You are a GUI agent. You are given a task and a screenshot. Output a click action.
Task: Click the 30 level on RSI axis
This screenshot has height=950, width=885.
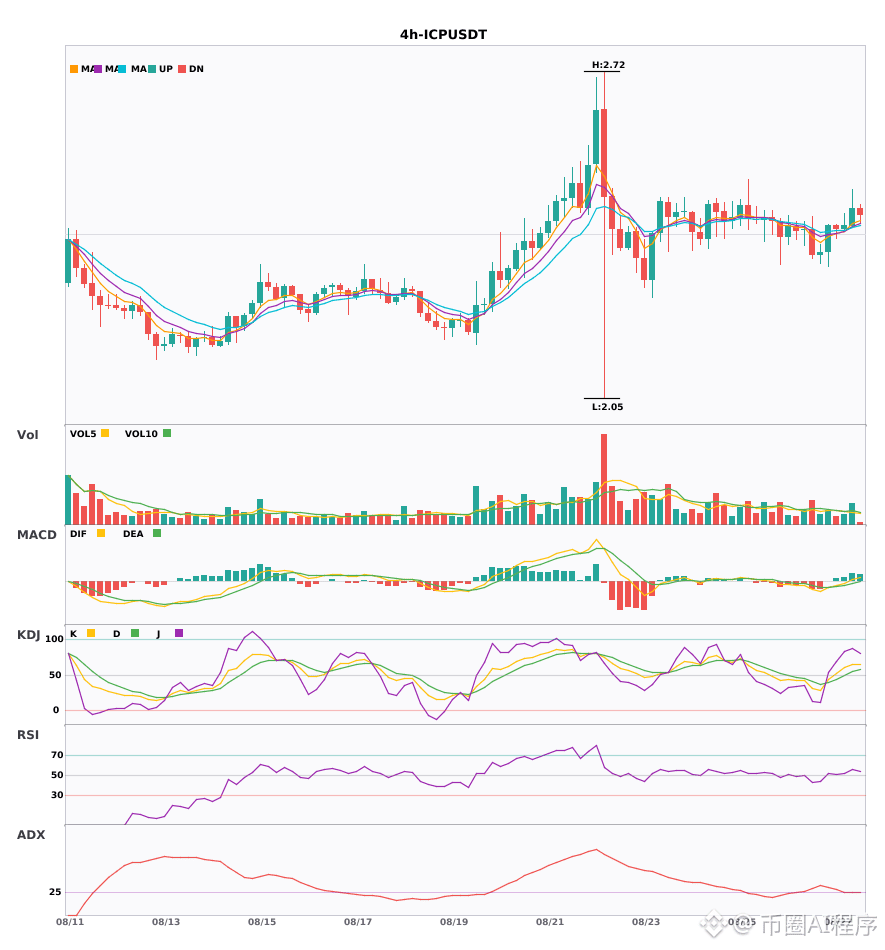click(x=57, y=795)
